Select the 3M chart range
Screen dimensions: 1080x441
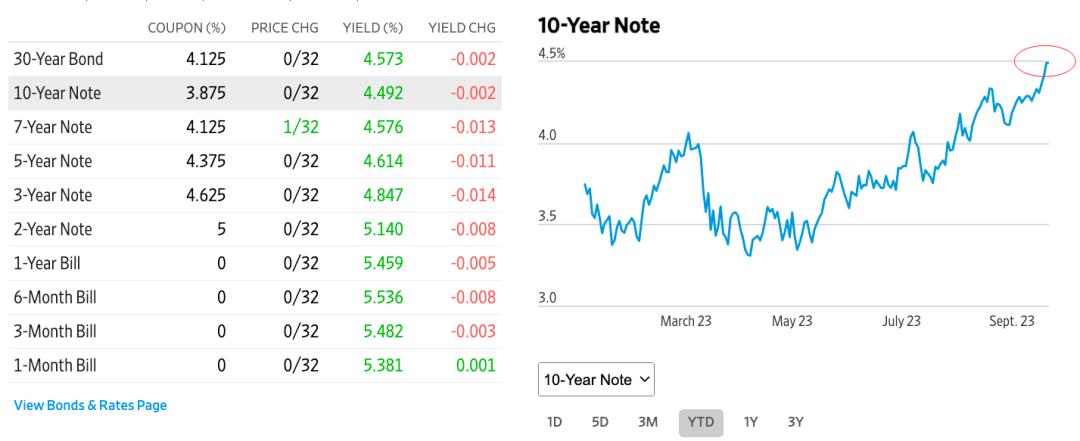click(650, 422)
